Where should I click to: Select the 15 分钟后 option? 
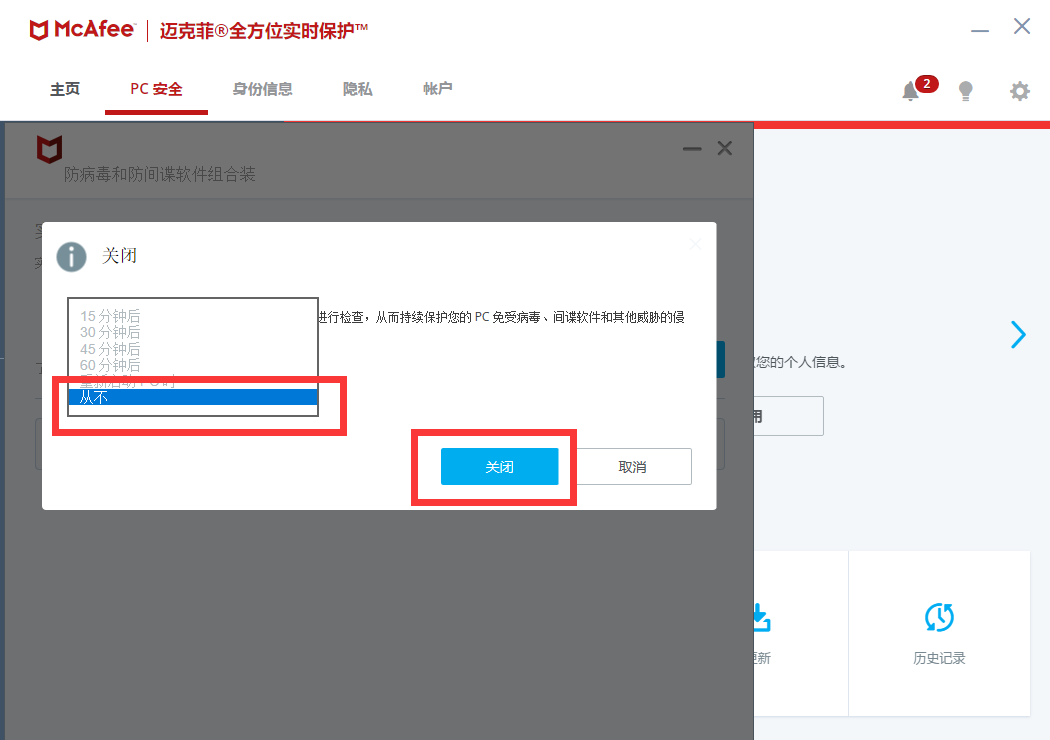[193, 316]
